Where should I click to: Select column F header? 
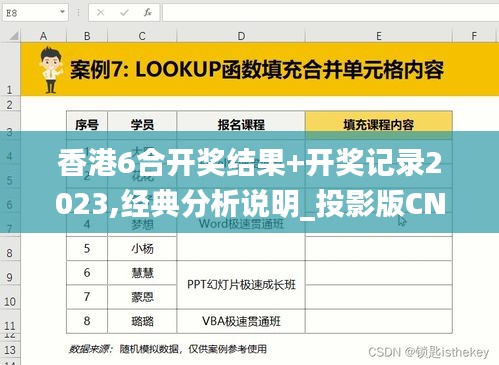point(474,36)
